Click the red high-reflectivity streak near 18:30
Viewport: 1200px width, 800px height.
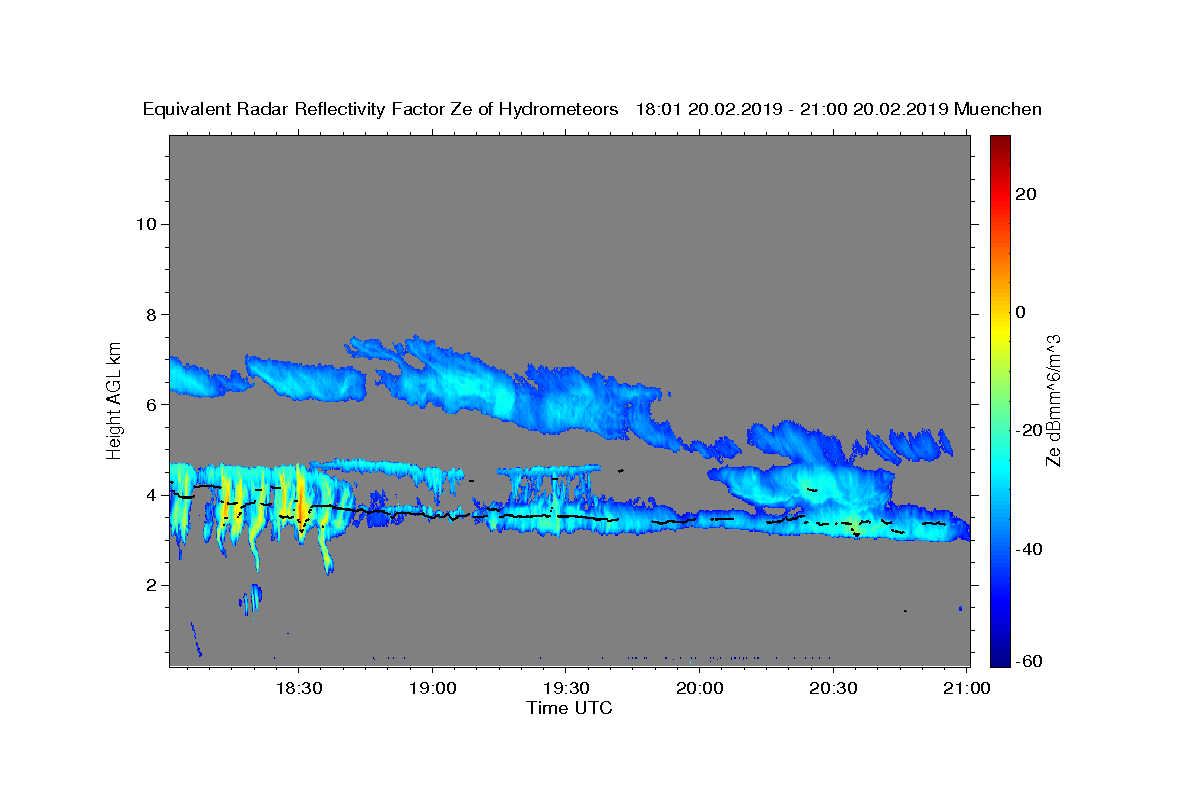coord(301,497)
